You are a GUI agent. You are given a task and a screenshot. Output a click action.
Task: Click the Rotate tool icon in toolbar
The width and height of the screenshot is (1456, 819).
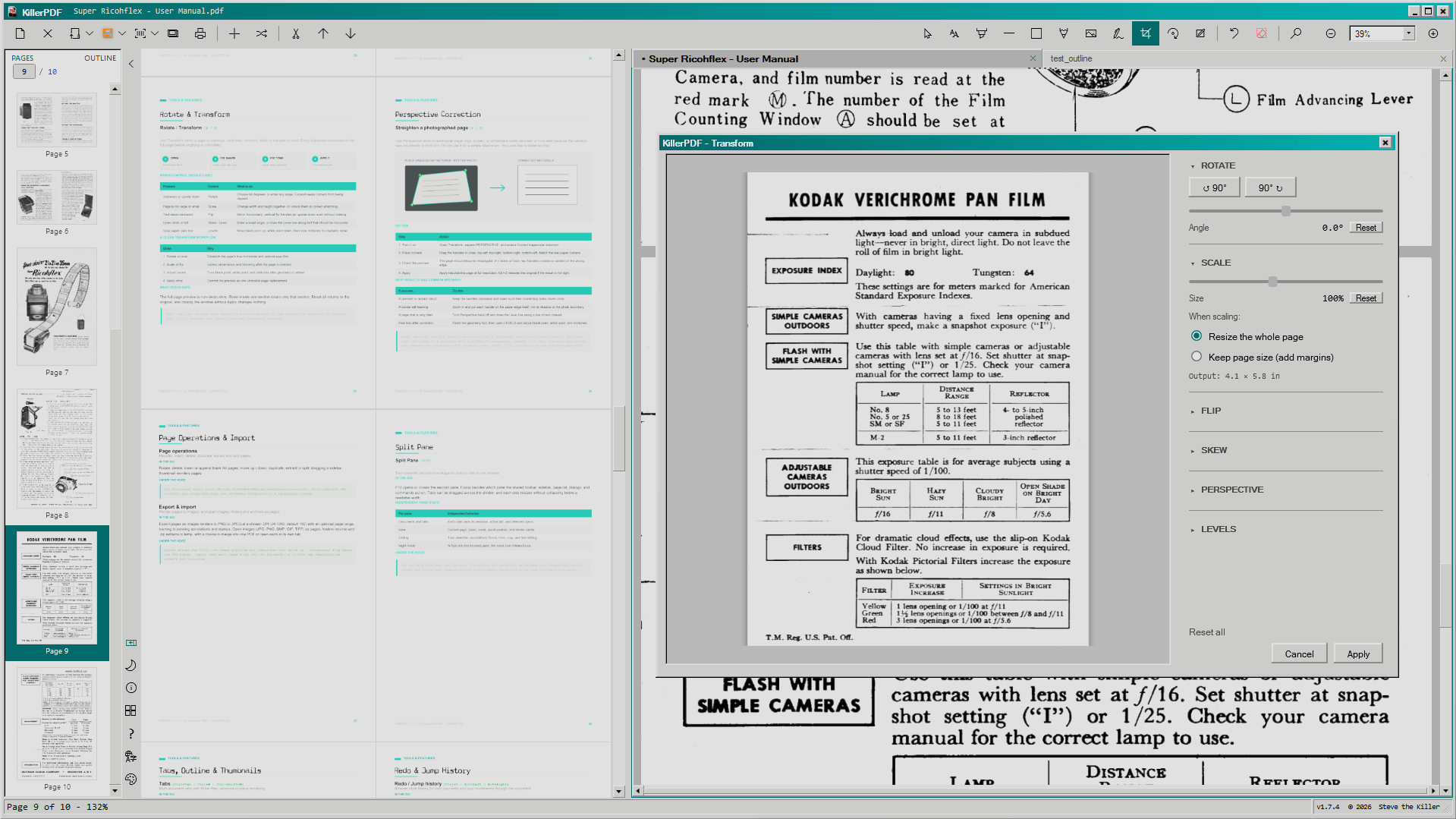click(x=1173, y=33)
